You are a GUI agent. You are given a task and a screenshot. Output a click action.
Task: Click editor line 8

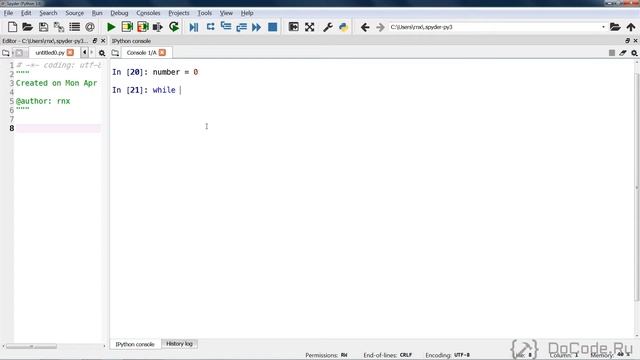(x=58, y=128)
